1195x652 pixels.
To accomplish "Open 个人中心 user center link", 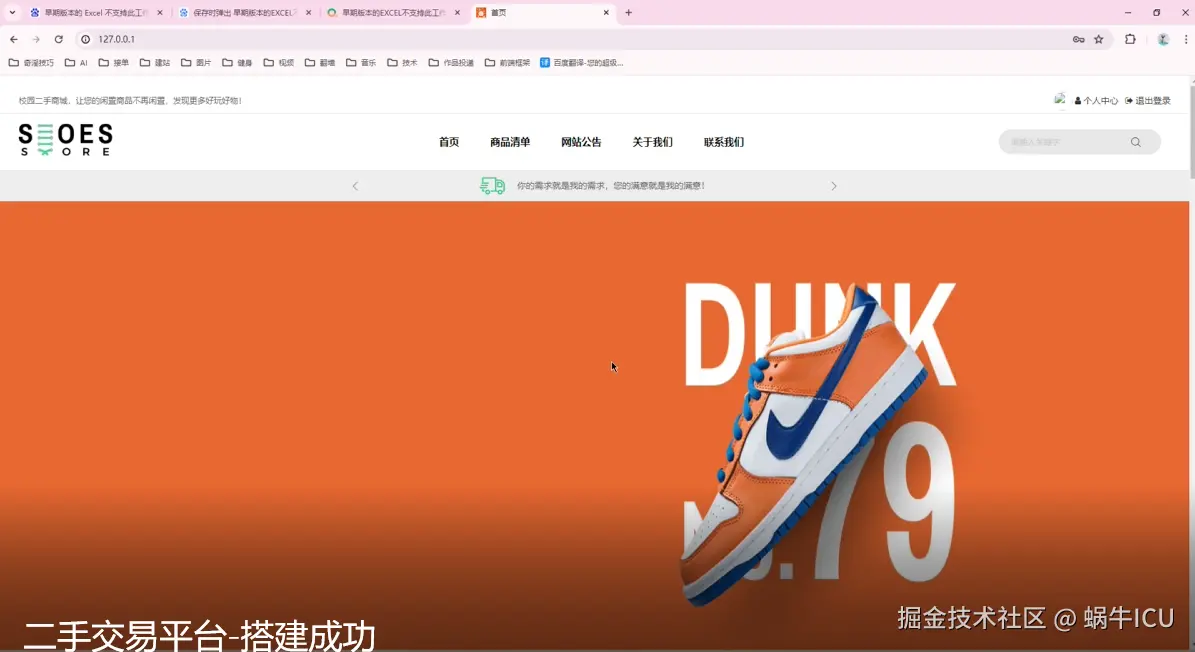I will 1096,101.
